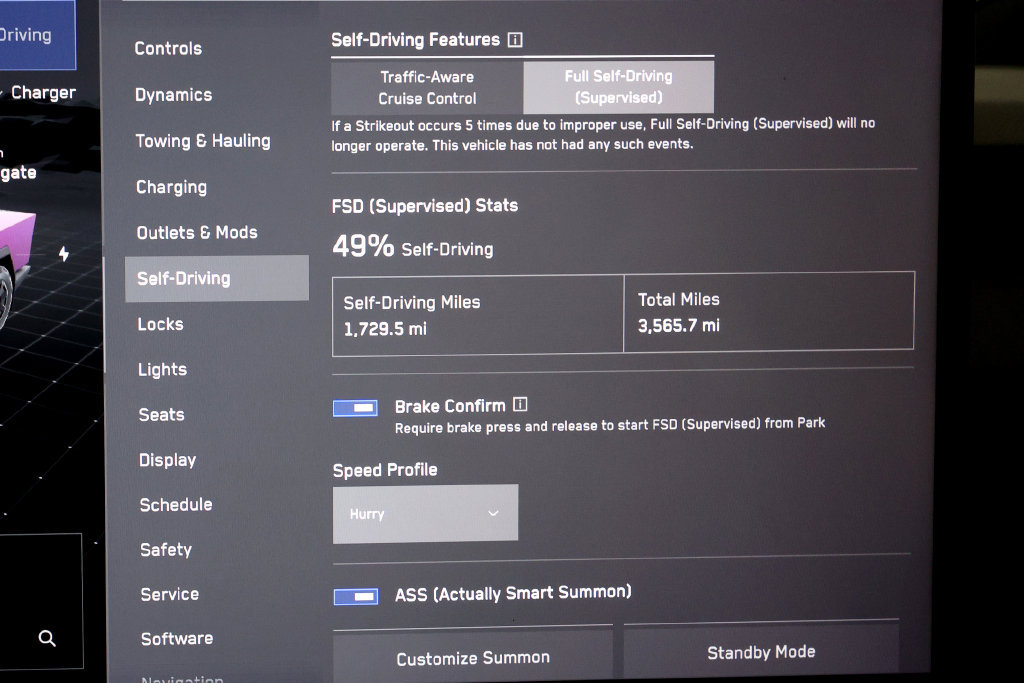
Task: Select the Self-Driving menu item
Action: [x=217, y=279]
